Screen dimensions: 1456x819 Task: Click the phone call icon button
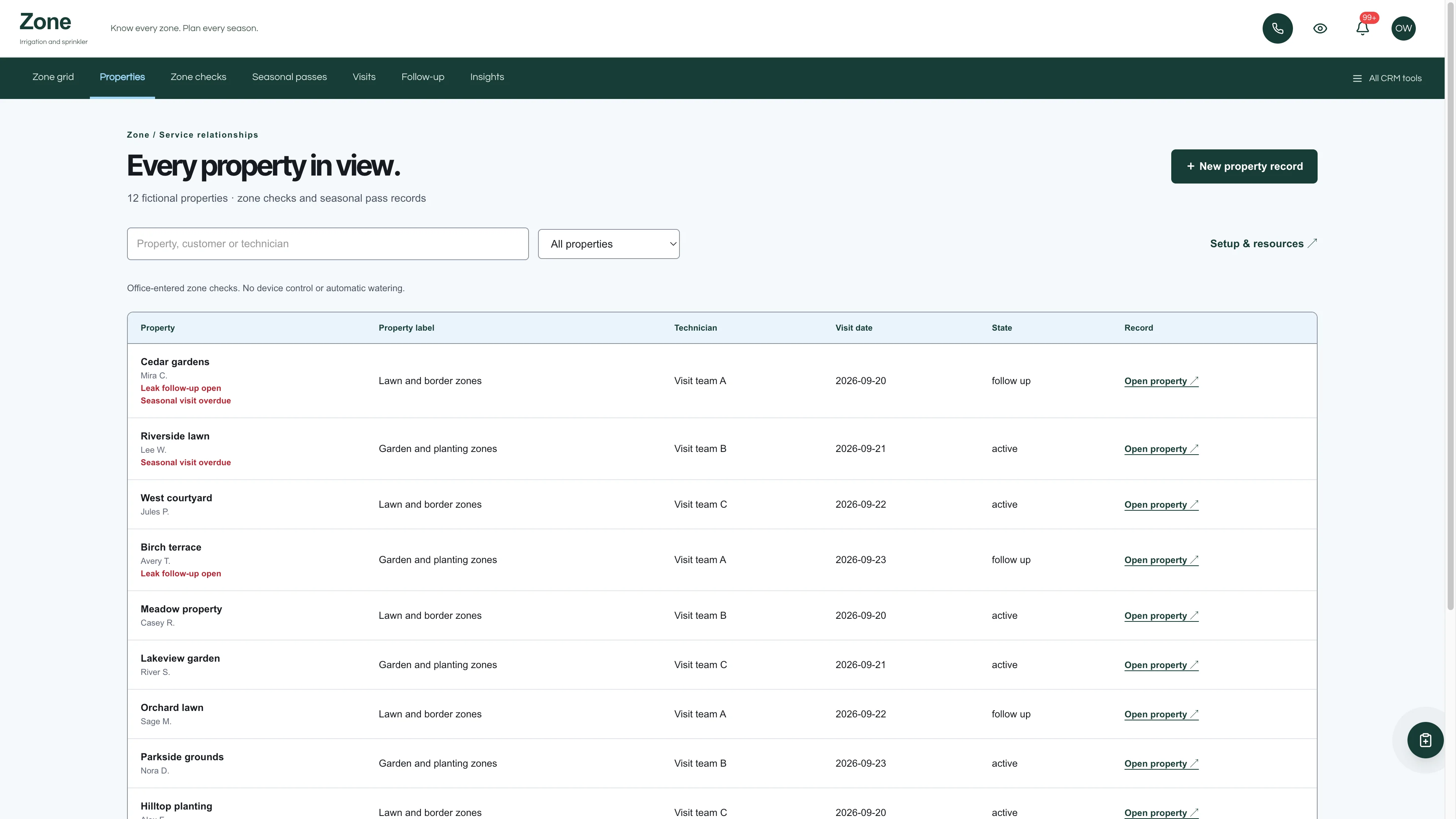(1277, 28)
